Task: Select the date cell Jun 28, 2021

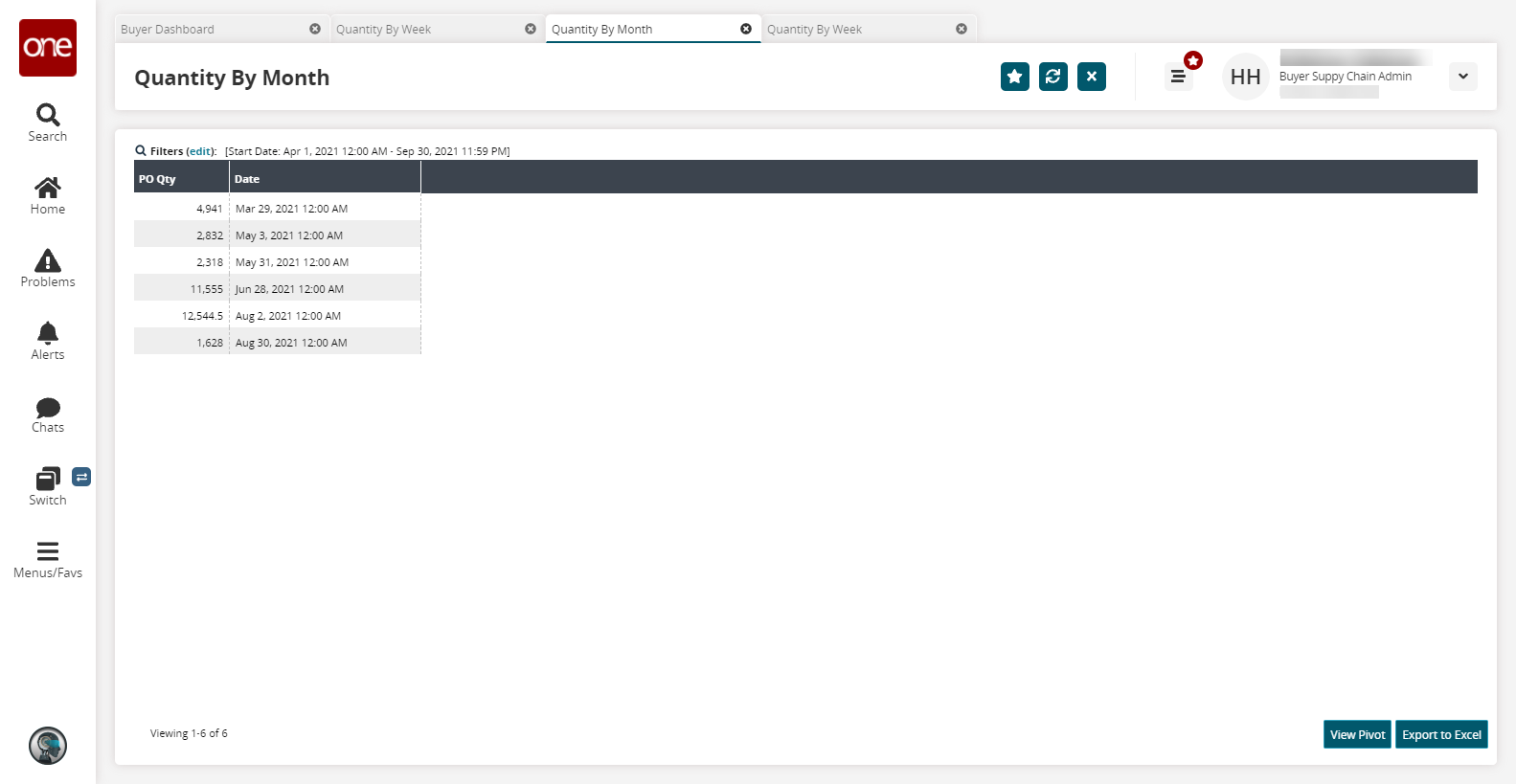Action: pyautogui.click(x=326, y=289)
